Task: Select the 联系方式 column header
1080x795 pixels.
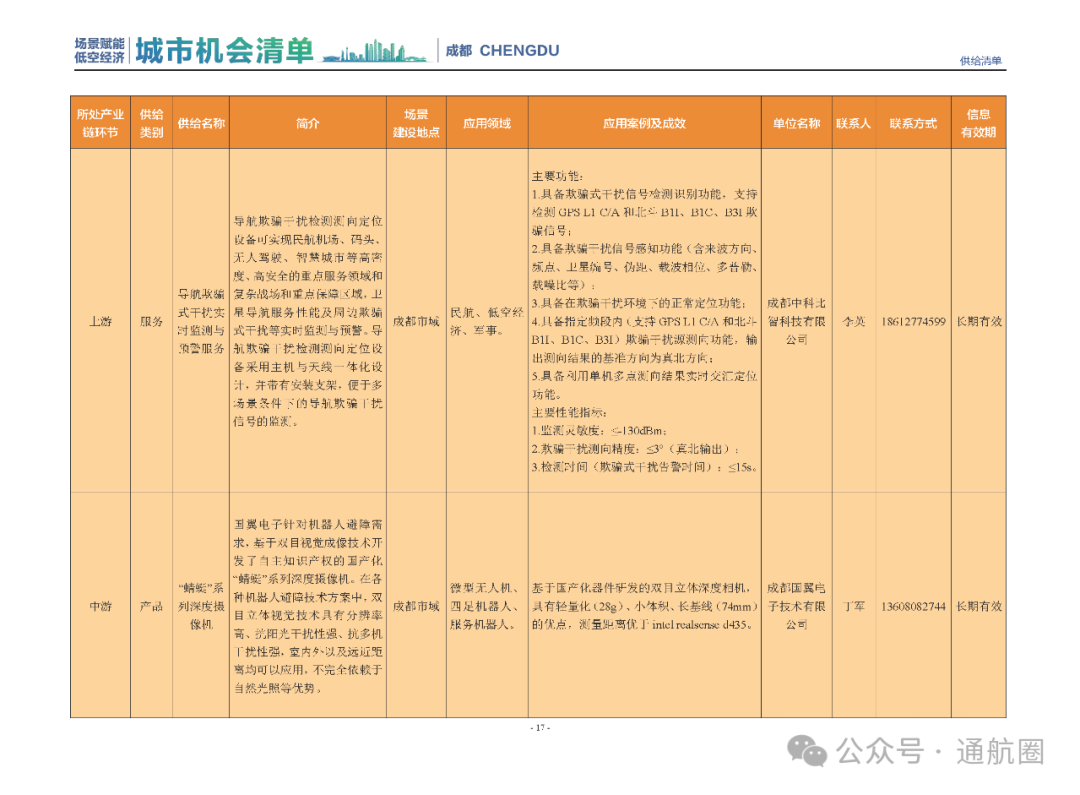Action: [x=913, y=123]
